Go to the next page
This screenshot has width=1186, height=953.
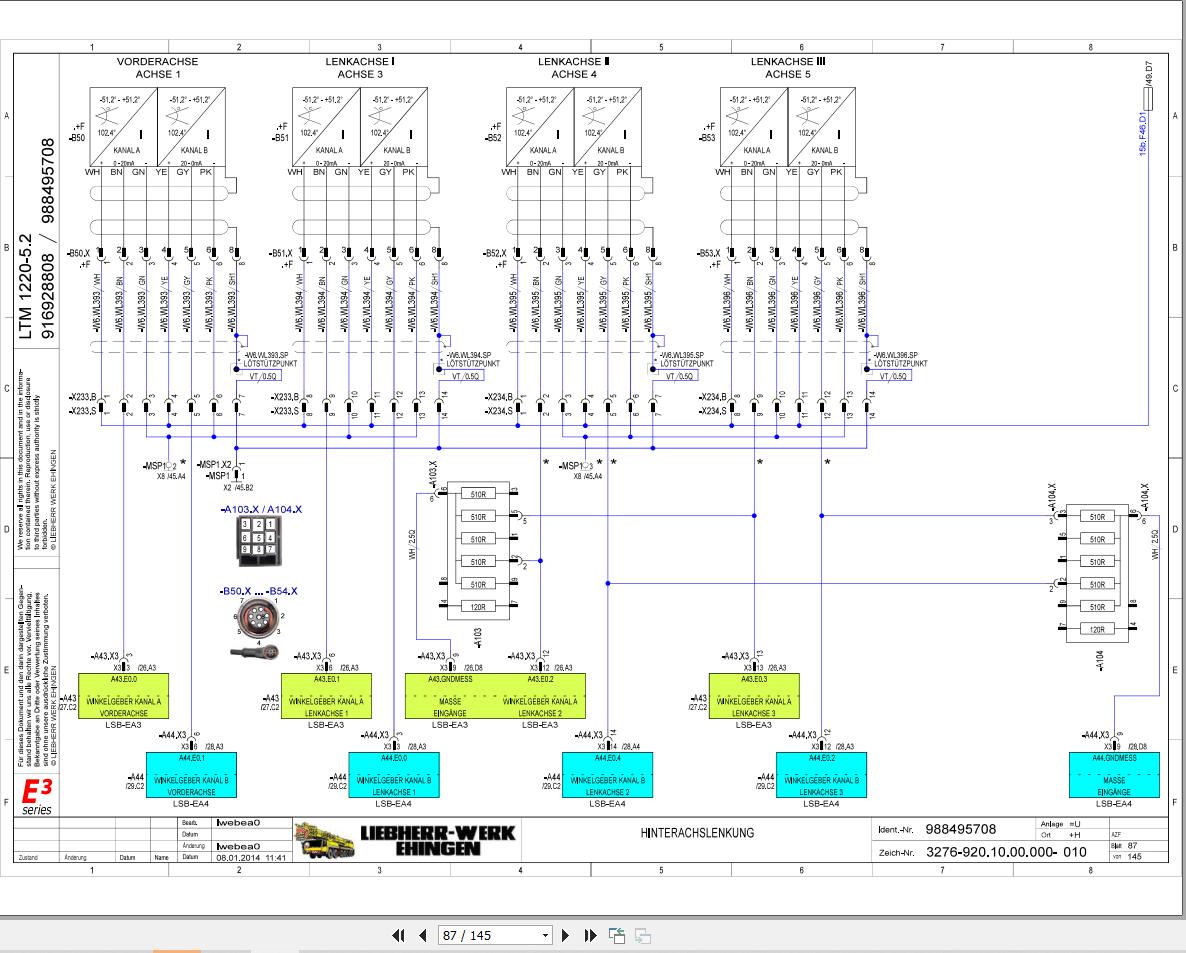click(566, 936)
